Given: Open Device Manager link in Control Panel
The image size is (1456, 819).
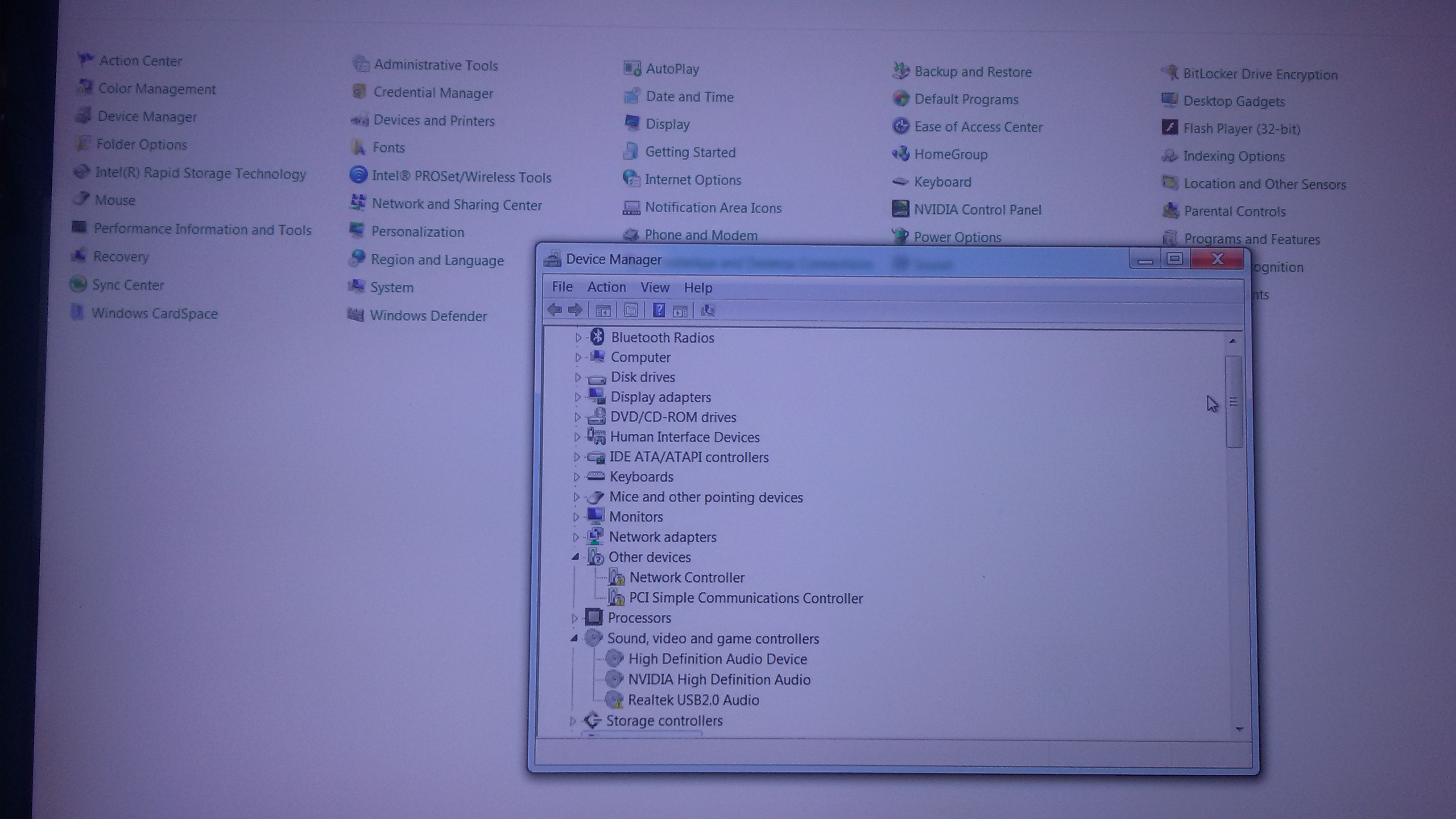Looking at the screenshot, I should (x=147, y=116).
